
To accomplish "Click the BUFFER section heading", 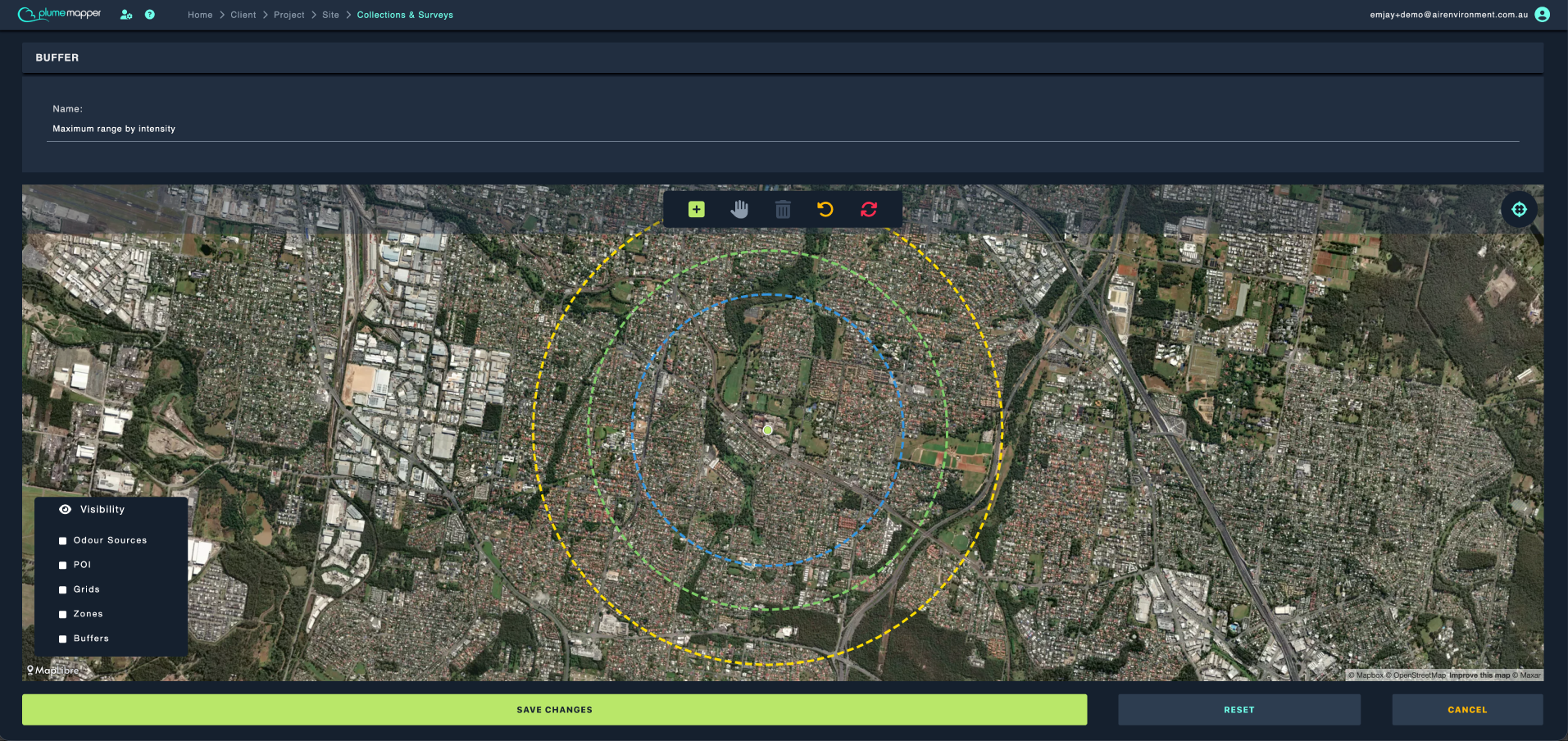I will click(57, 57).
